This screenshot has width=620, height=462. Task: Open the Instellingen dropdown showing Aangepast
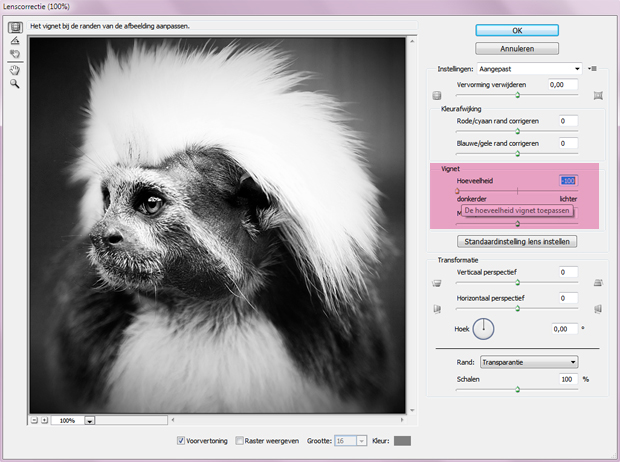coord(529,69)
